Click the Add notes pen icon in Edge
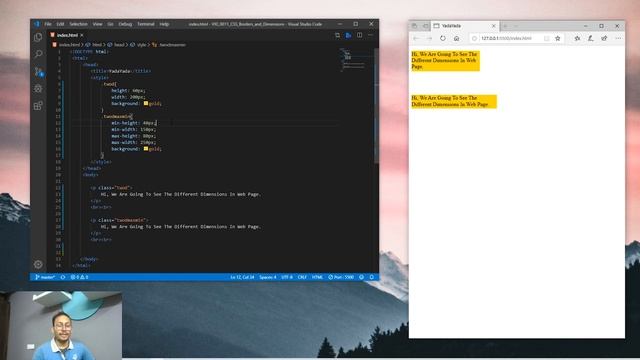 coord(591,38)
